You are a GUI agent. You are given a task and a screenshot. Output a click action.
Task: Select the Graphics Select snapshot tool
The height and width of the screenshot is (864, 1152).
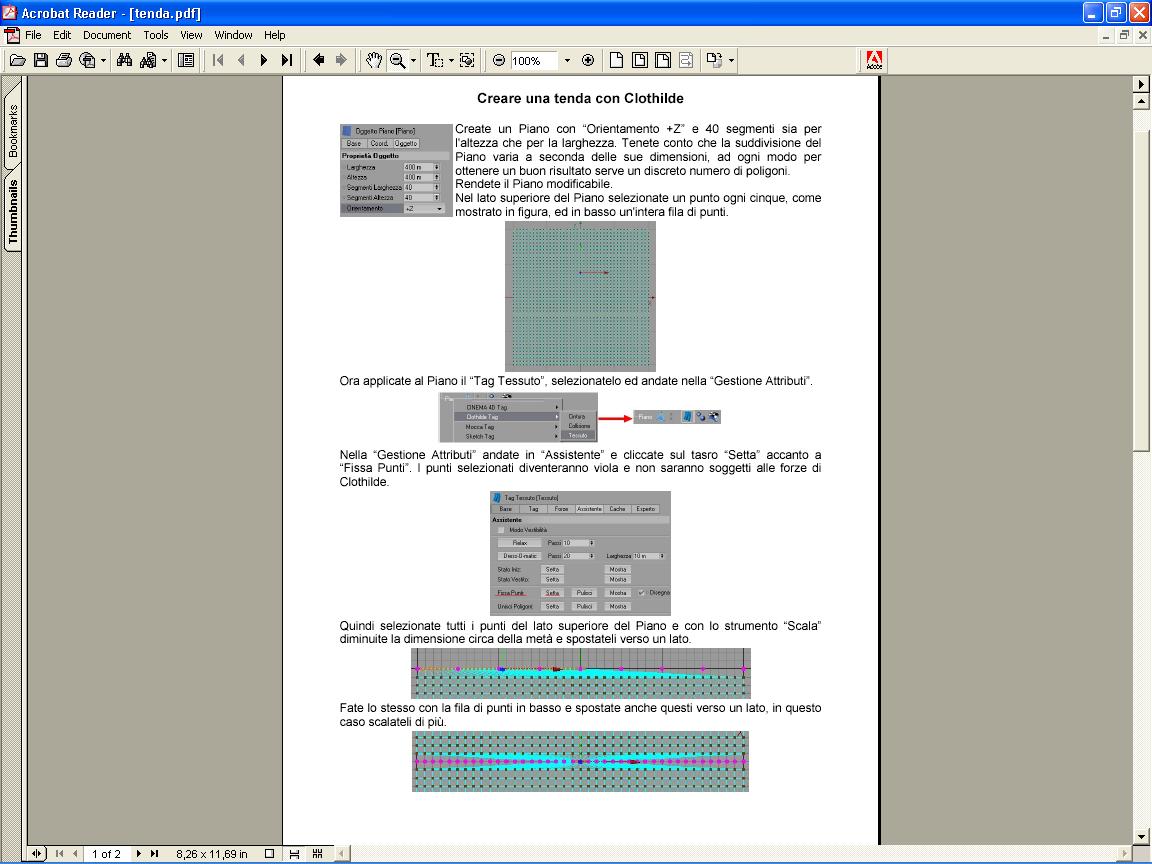(x=467, y=60)
